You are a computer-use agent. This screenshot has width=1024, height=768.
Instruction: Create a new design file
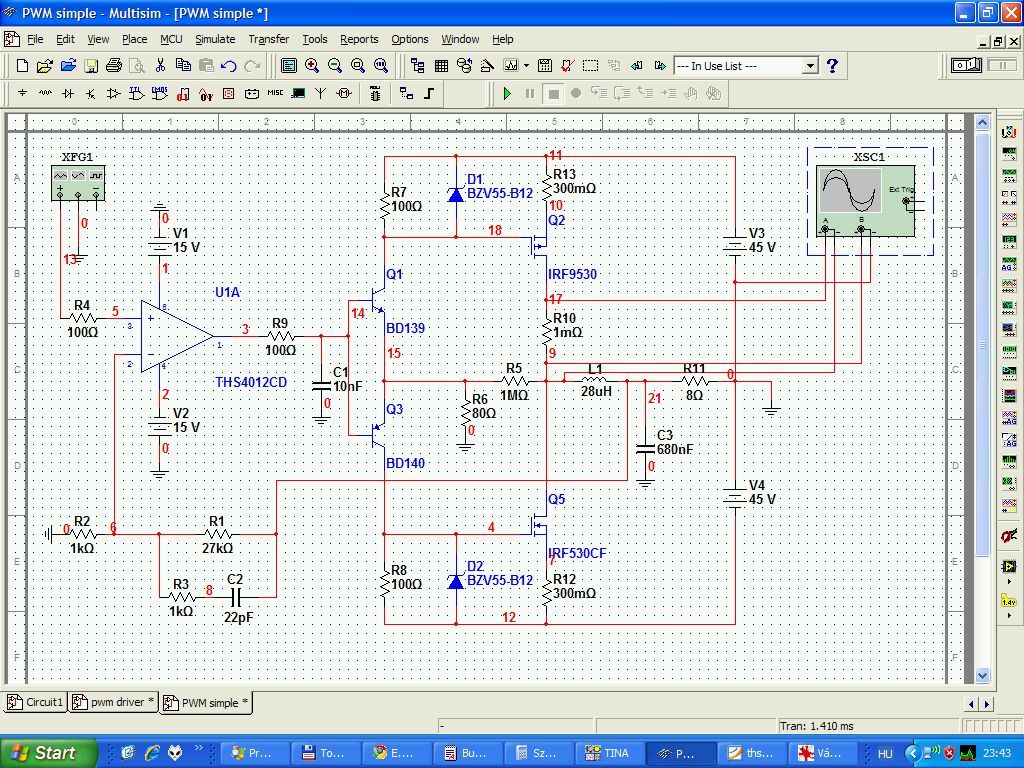[22, 66]
